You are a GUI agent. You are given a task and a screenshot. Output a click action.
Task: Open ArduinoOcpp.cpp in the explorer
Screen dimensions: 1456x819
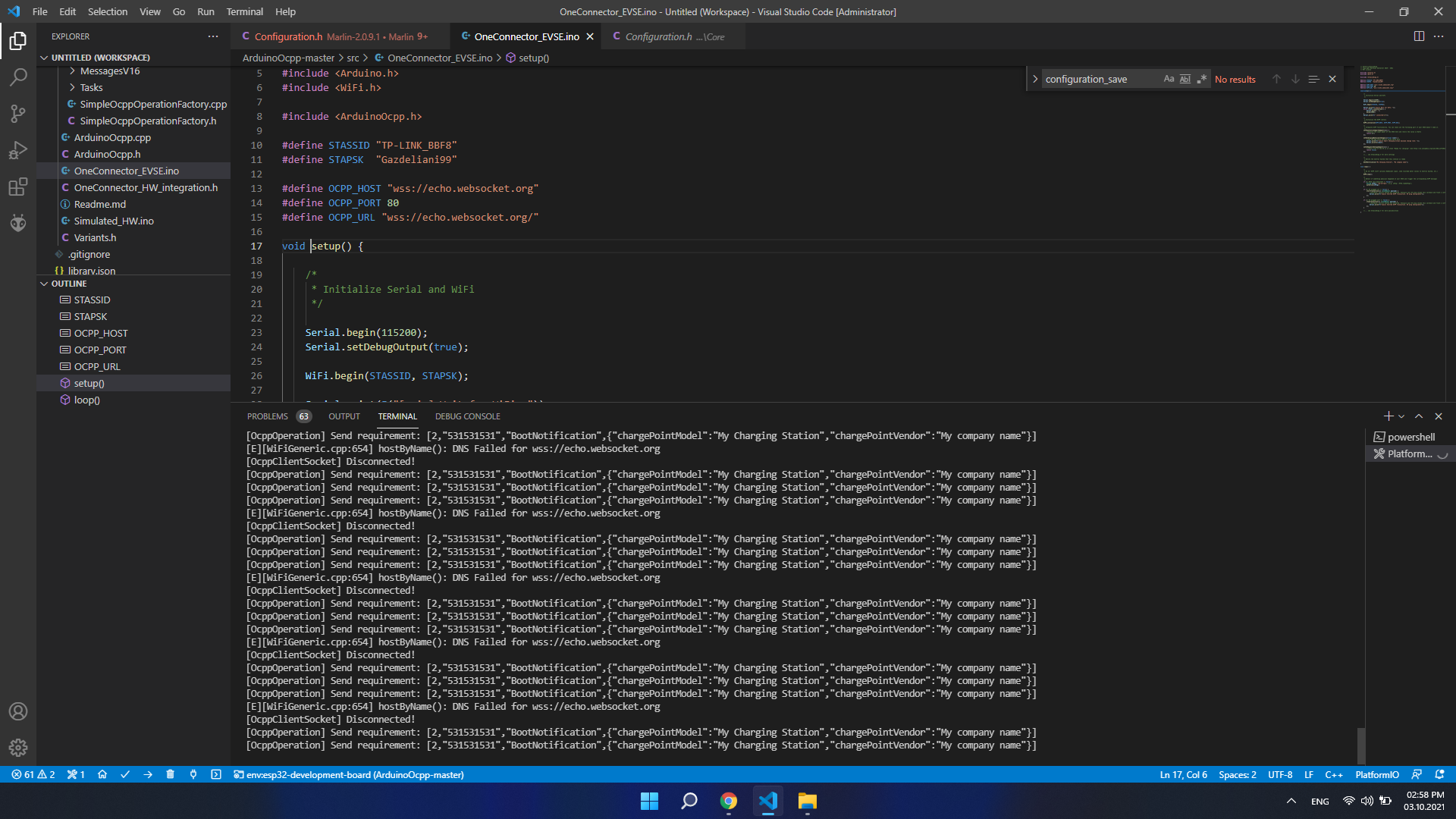tap(133, 138)
